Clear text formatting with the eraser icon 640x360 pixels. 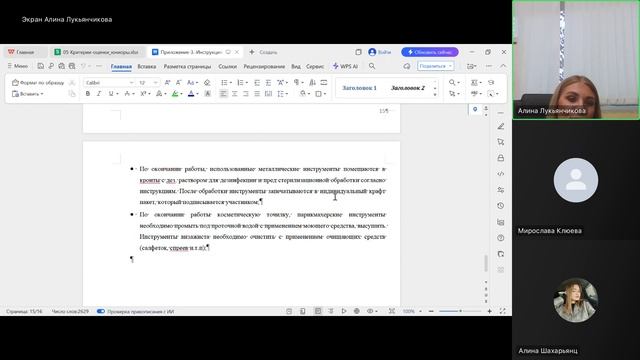207,82
